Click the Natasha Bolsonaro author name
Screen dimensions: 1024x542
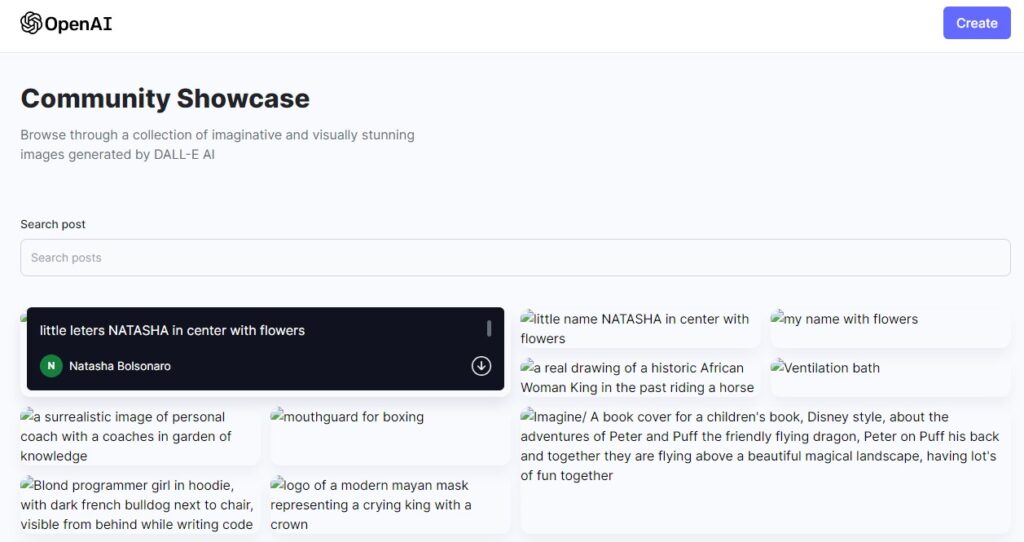(x=120, y=366)
